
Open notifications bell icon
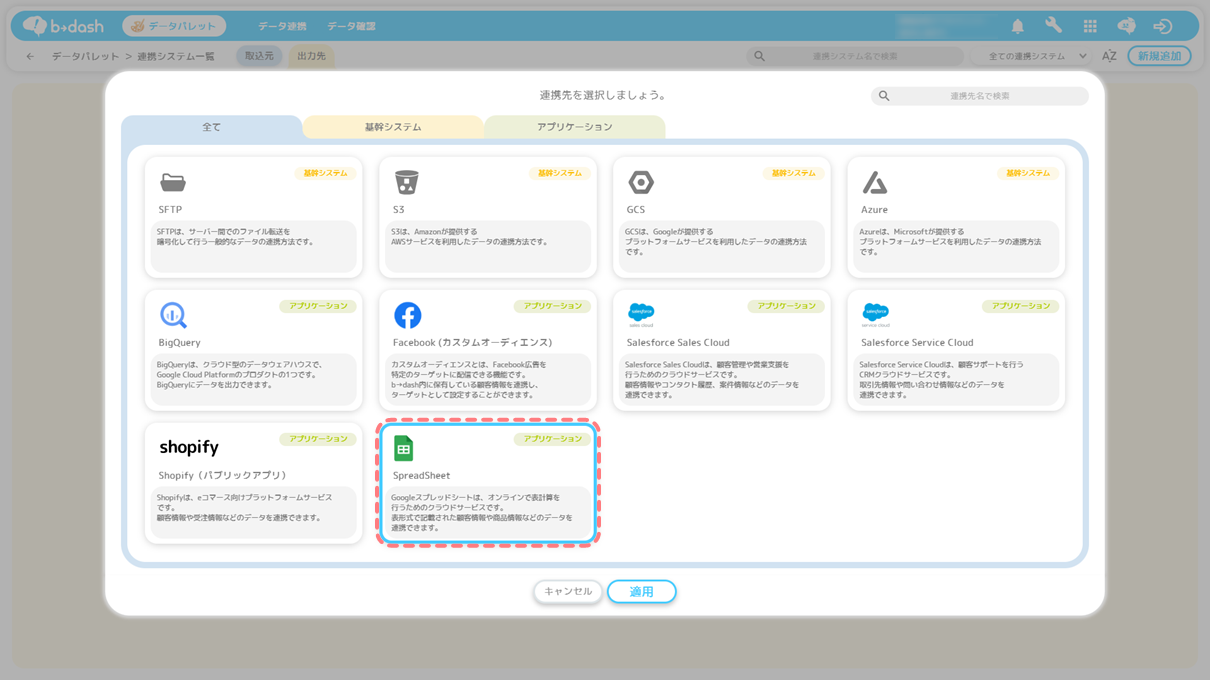[x=1018, y=26]
